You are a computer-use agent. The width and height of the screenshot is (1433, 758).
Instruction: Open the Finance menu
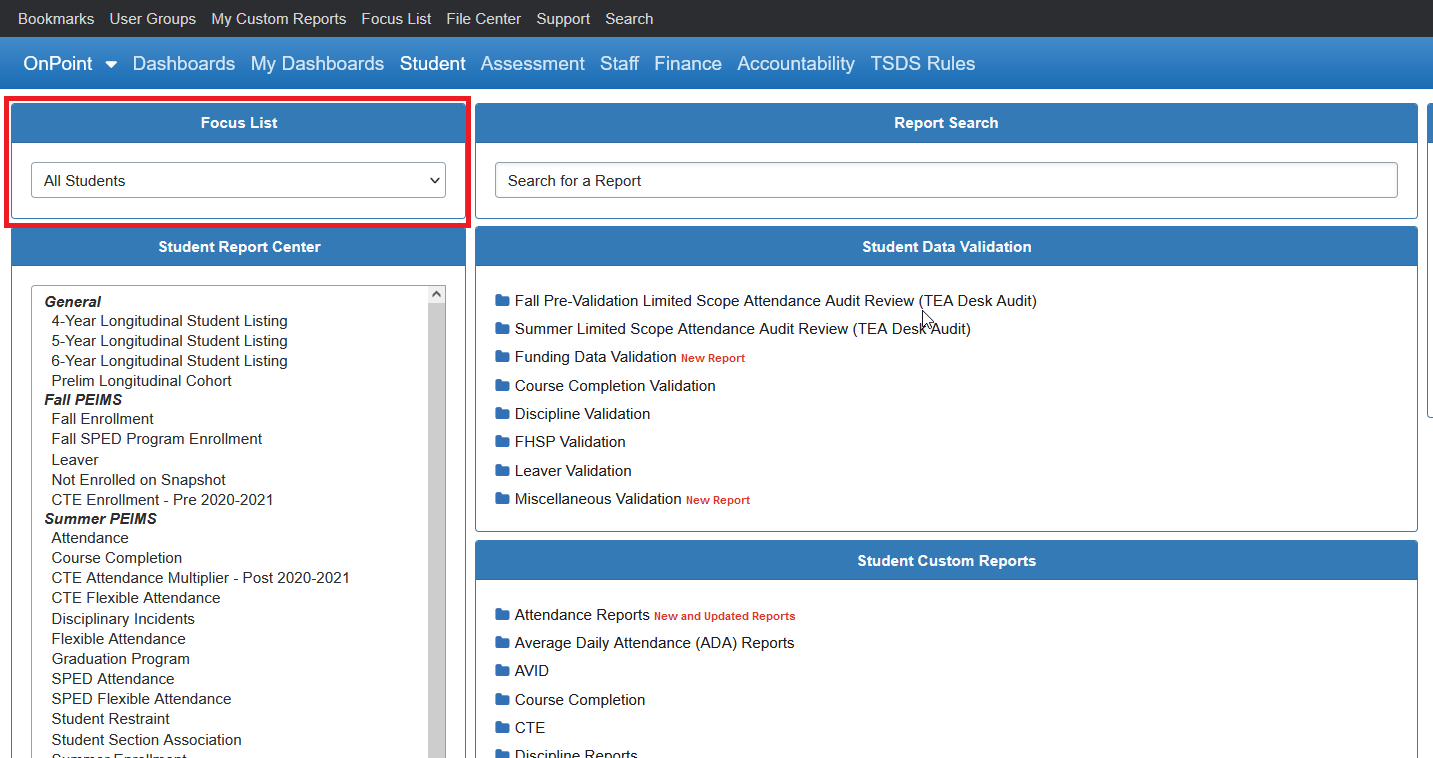(688, 63)
